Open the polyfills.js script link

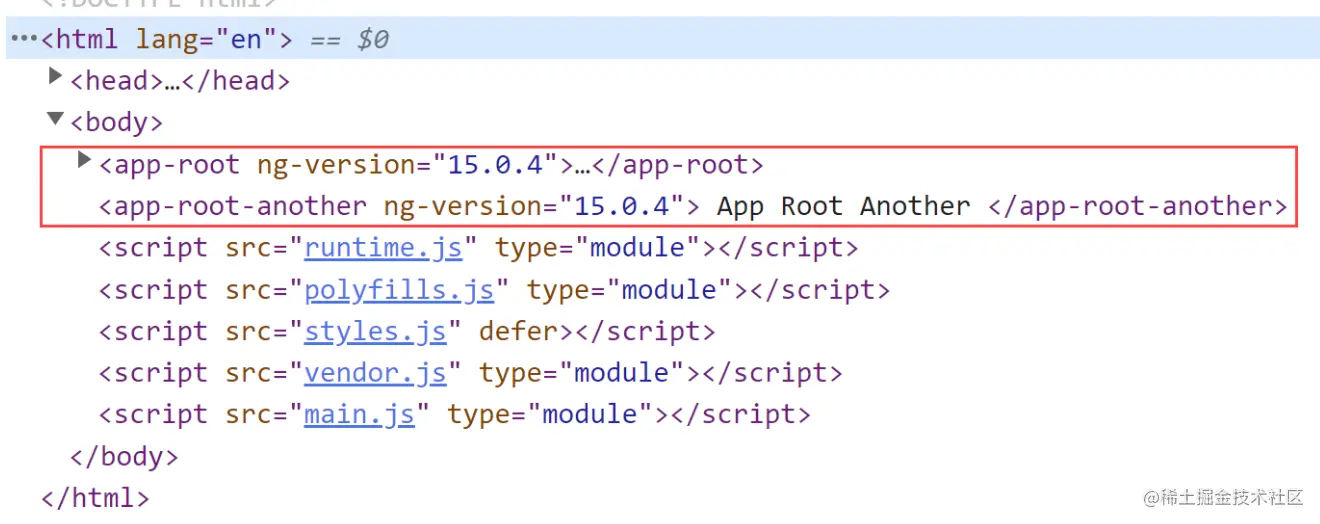(x=399, y=289)
